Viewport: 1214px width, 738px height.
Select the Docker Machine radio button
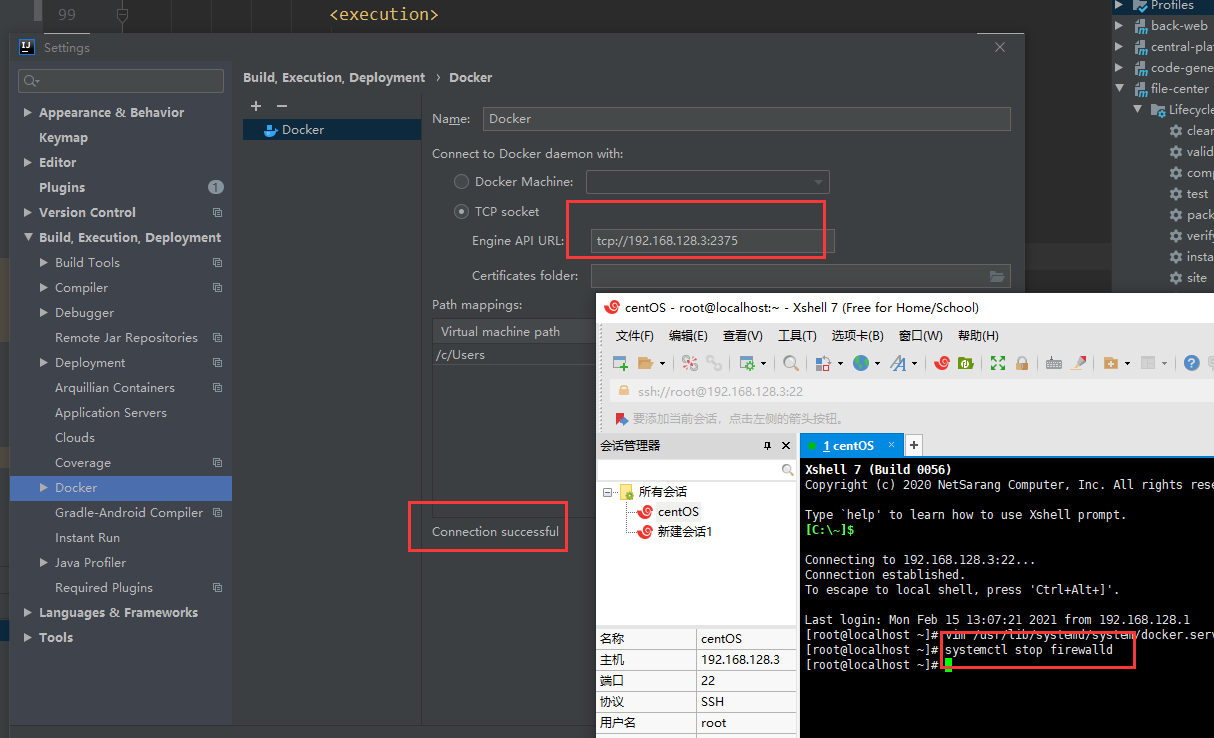pos(461,182)
